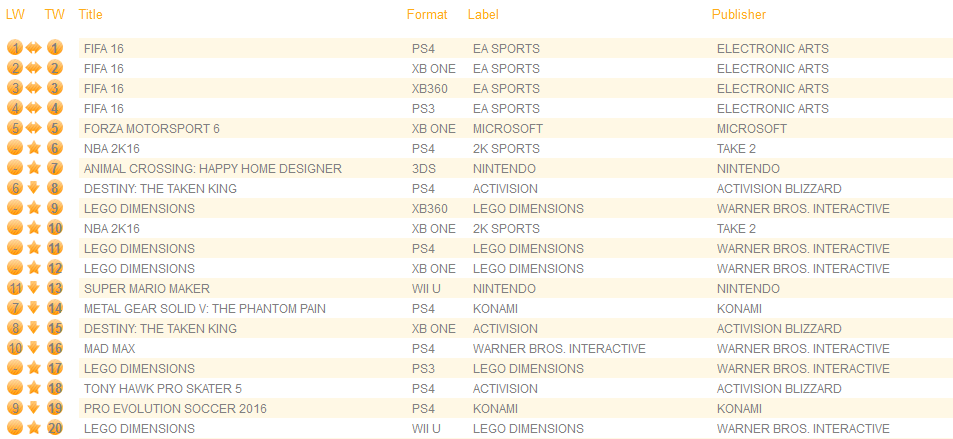Click the Title column header
953x439 pixels.
point(91,15)
